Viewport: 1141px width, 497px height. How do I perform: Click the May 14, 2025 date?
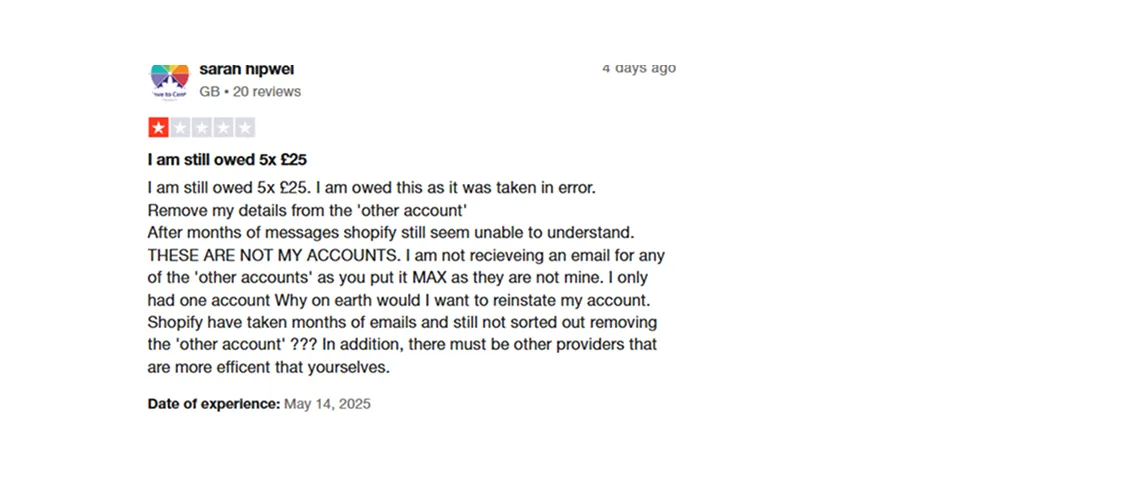pos(327,404)
